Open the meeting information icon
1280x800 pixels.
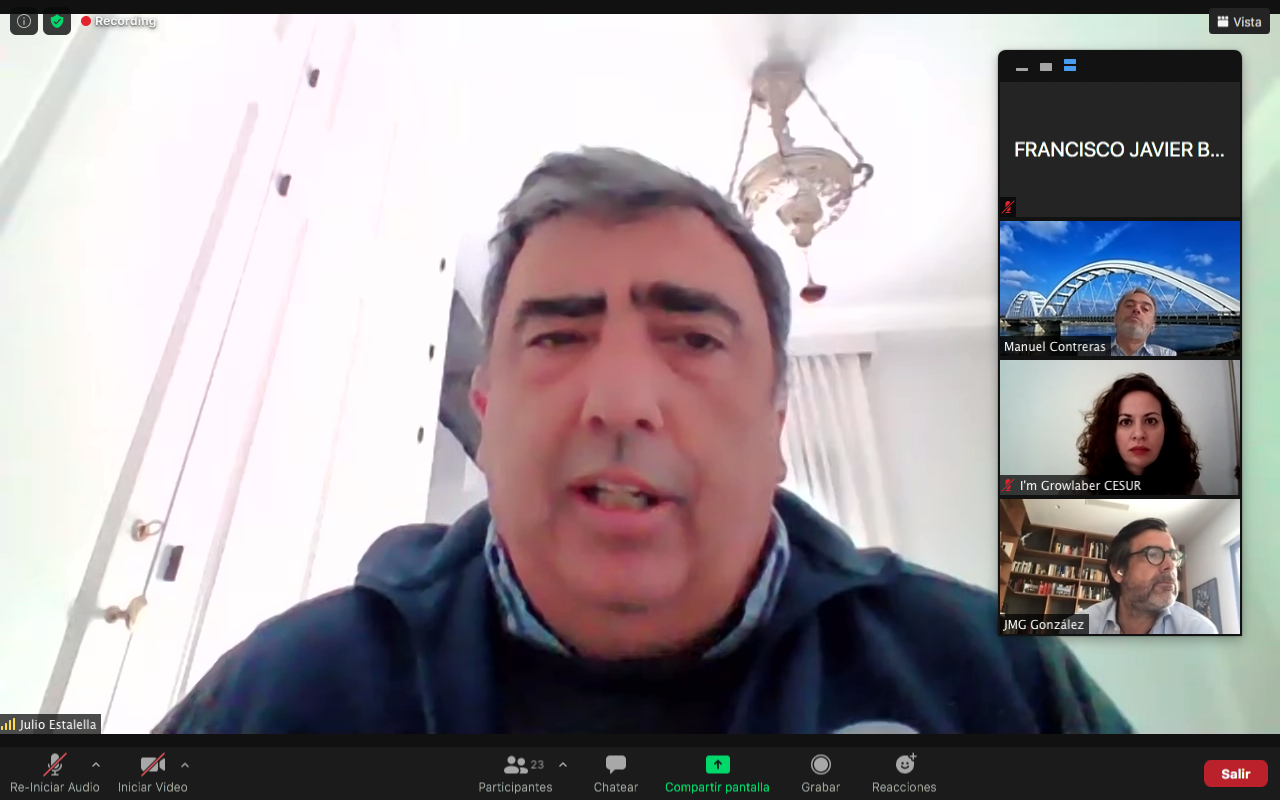click(24, 21)
